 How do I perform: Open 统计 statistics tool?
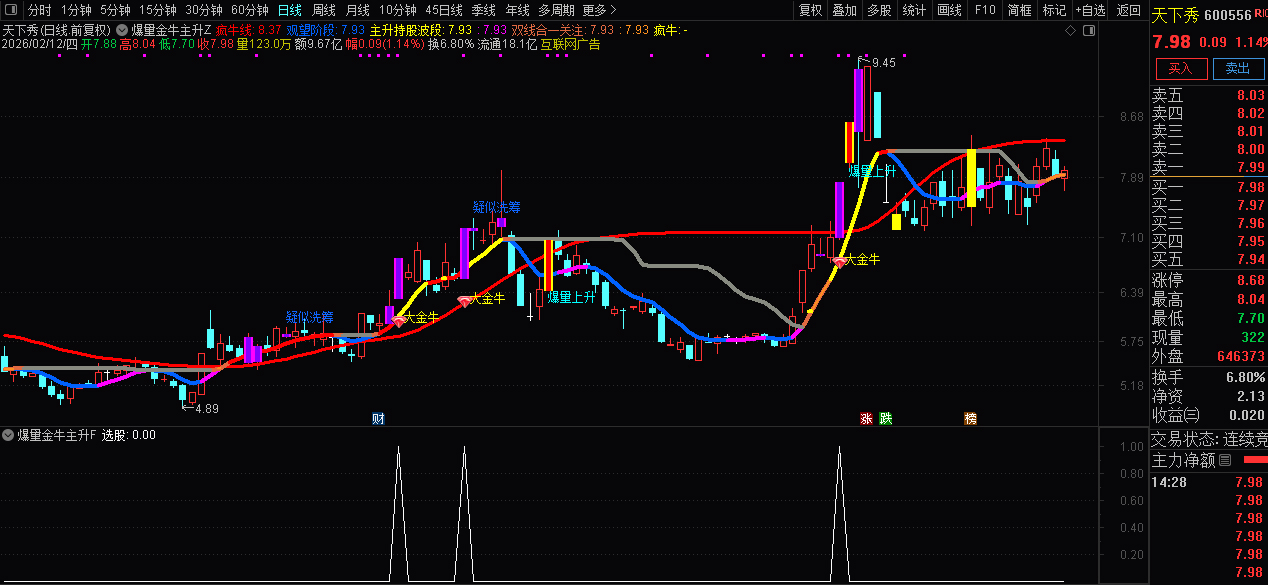tap(914, 10)
